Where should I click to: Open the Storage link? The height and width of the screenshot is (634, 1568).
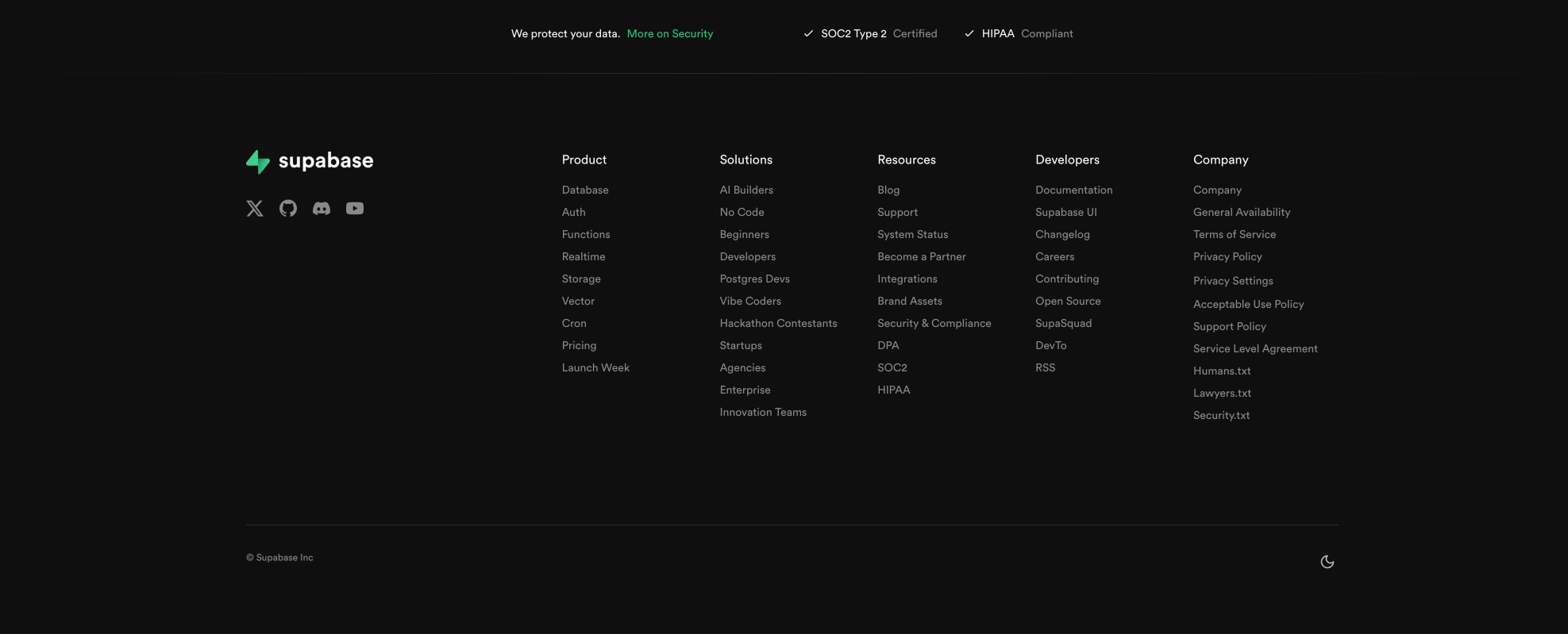coord(581,279)
